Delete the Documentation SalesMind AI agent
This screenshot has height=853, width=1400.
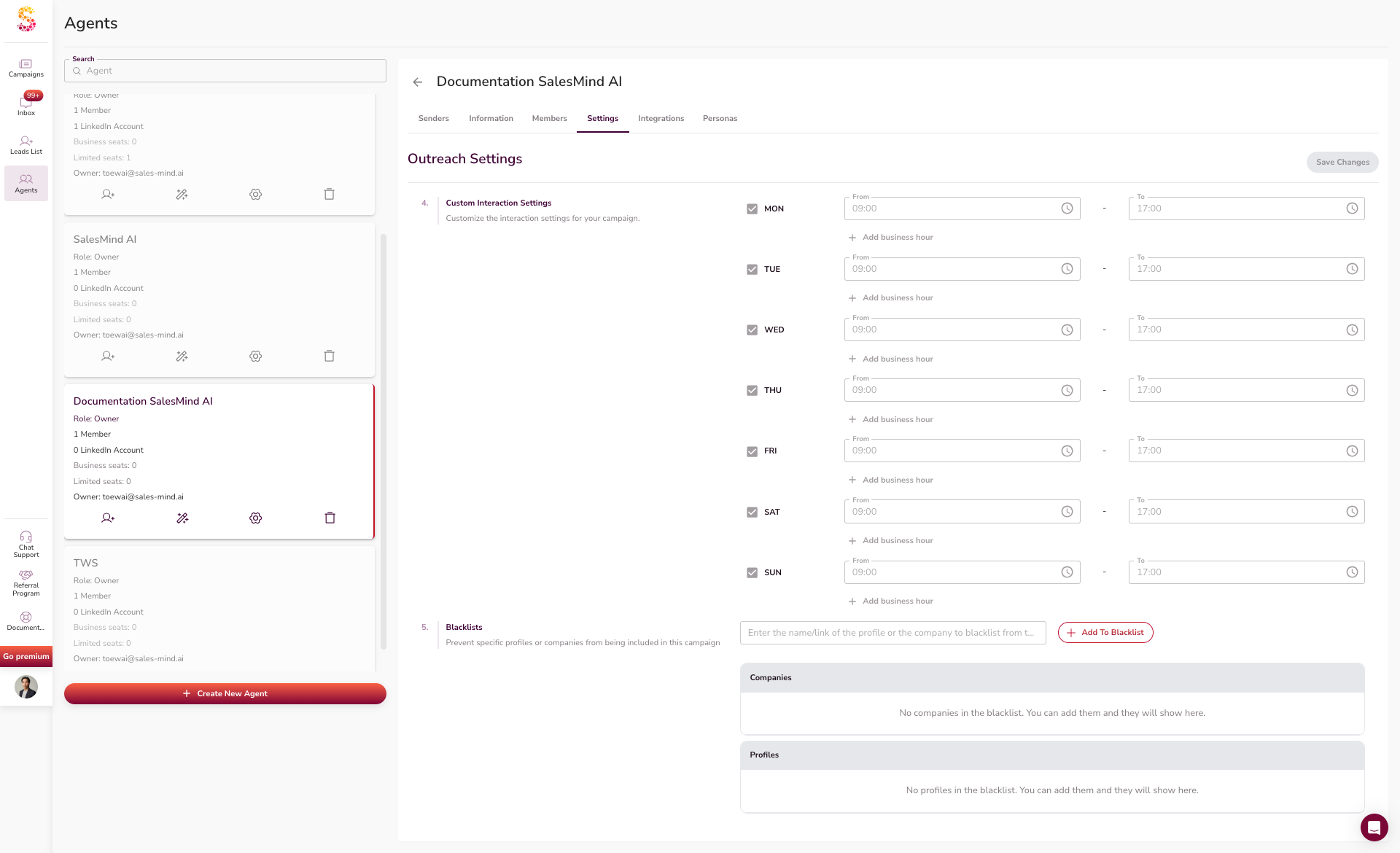[330, 518]
